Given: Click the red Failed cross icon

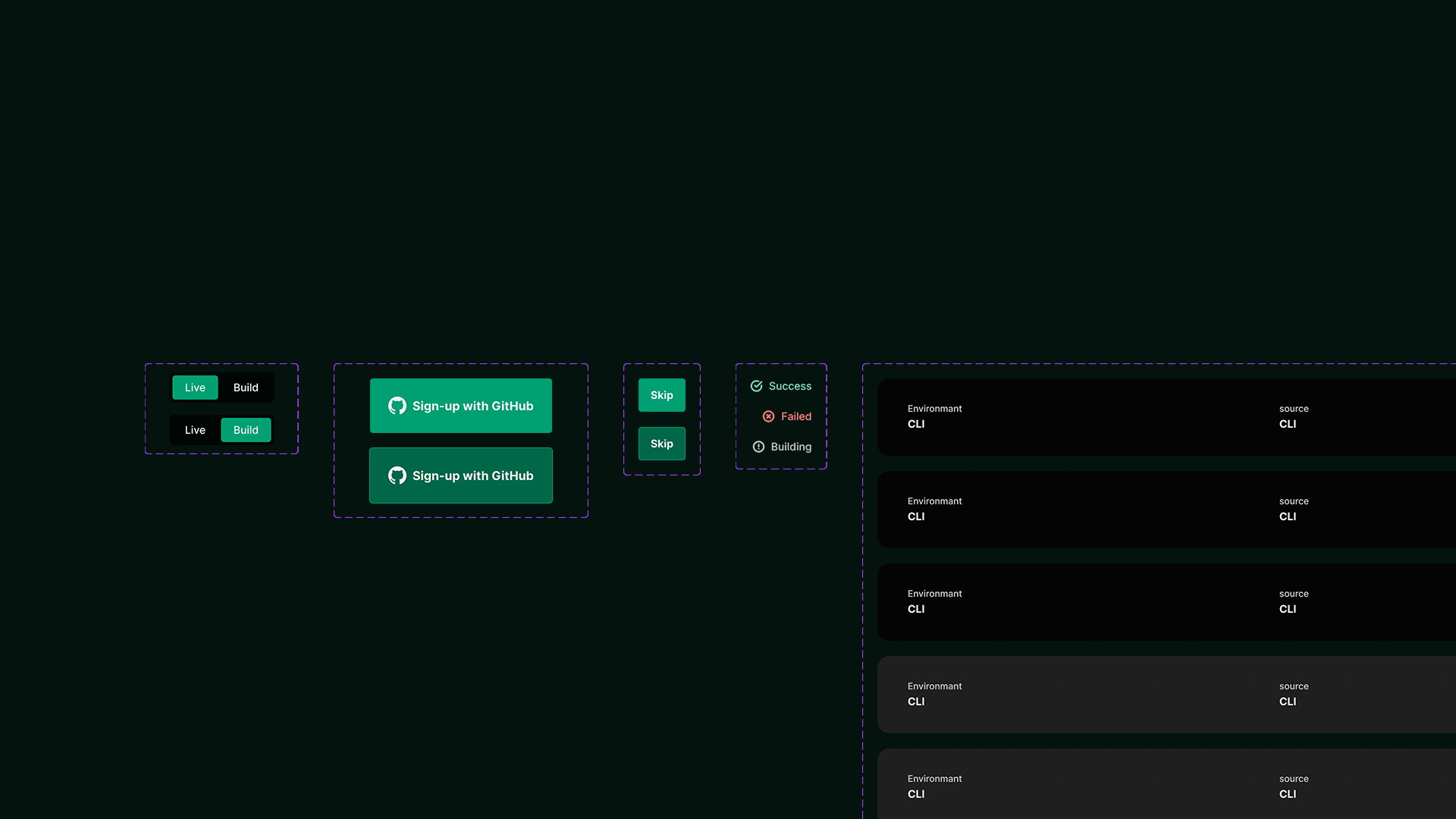Looking at the screenshot, I should coord(768,416).
